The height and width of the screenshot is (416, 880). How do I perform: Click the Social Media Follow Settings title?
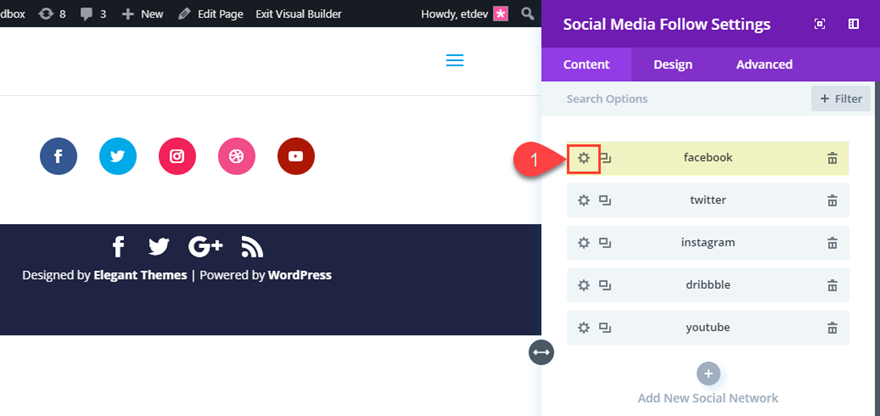click(x=667, y=25)
